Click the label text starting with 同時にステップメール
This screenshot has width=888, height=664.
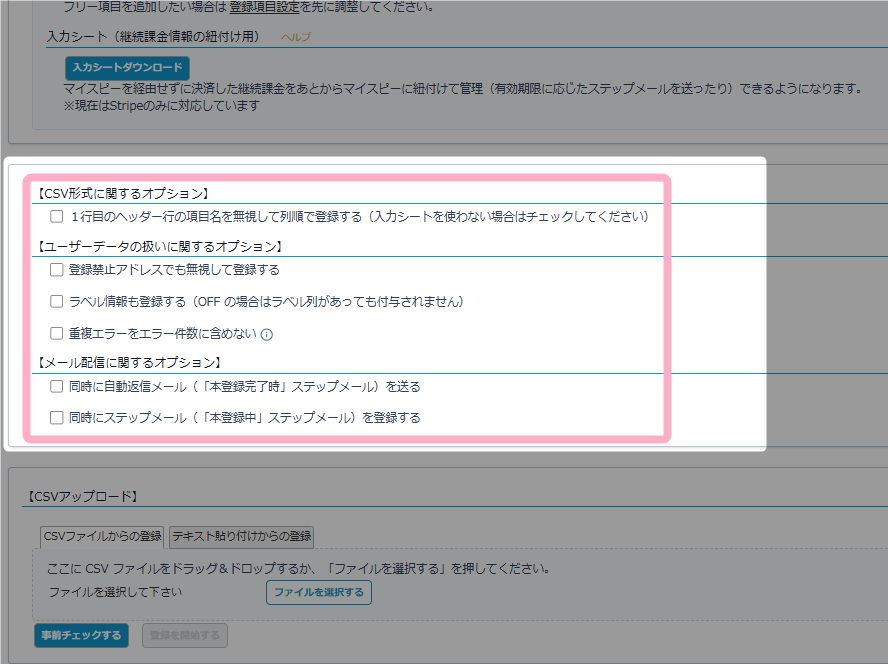click(x=244, y=417)
